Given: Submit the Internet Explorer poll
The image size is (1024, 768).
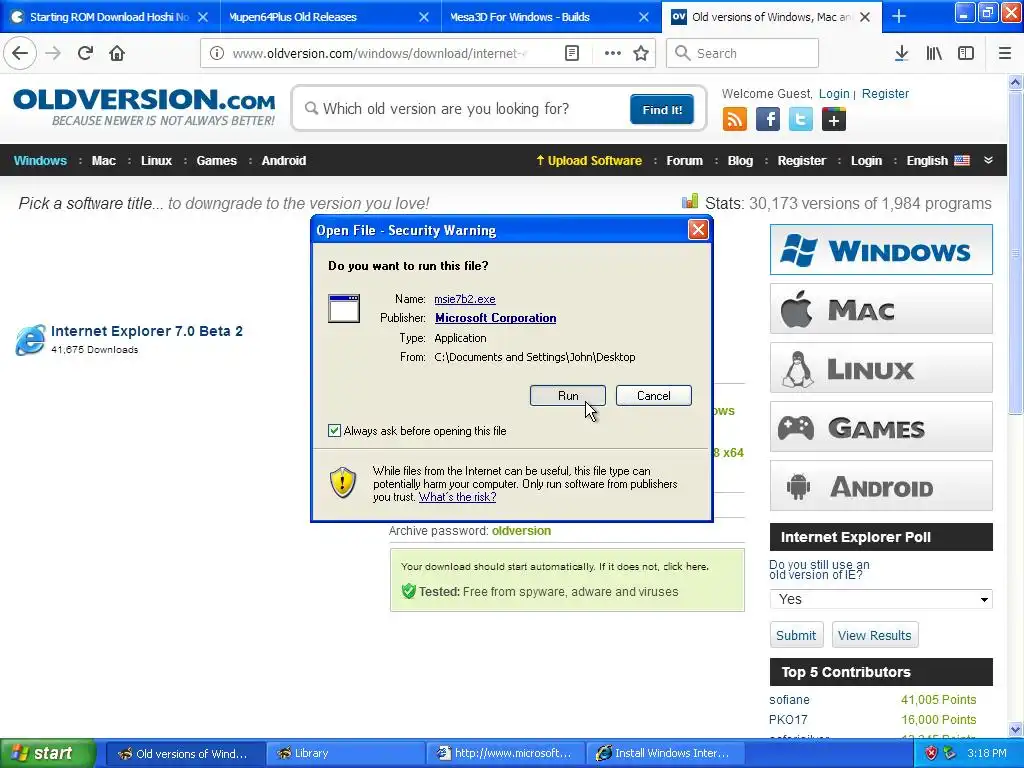Looking at the screenshot, I should pos(795,635).
